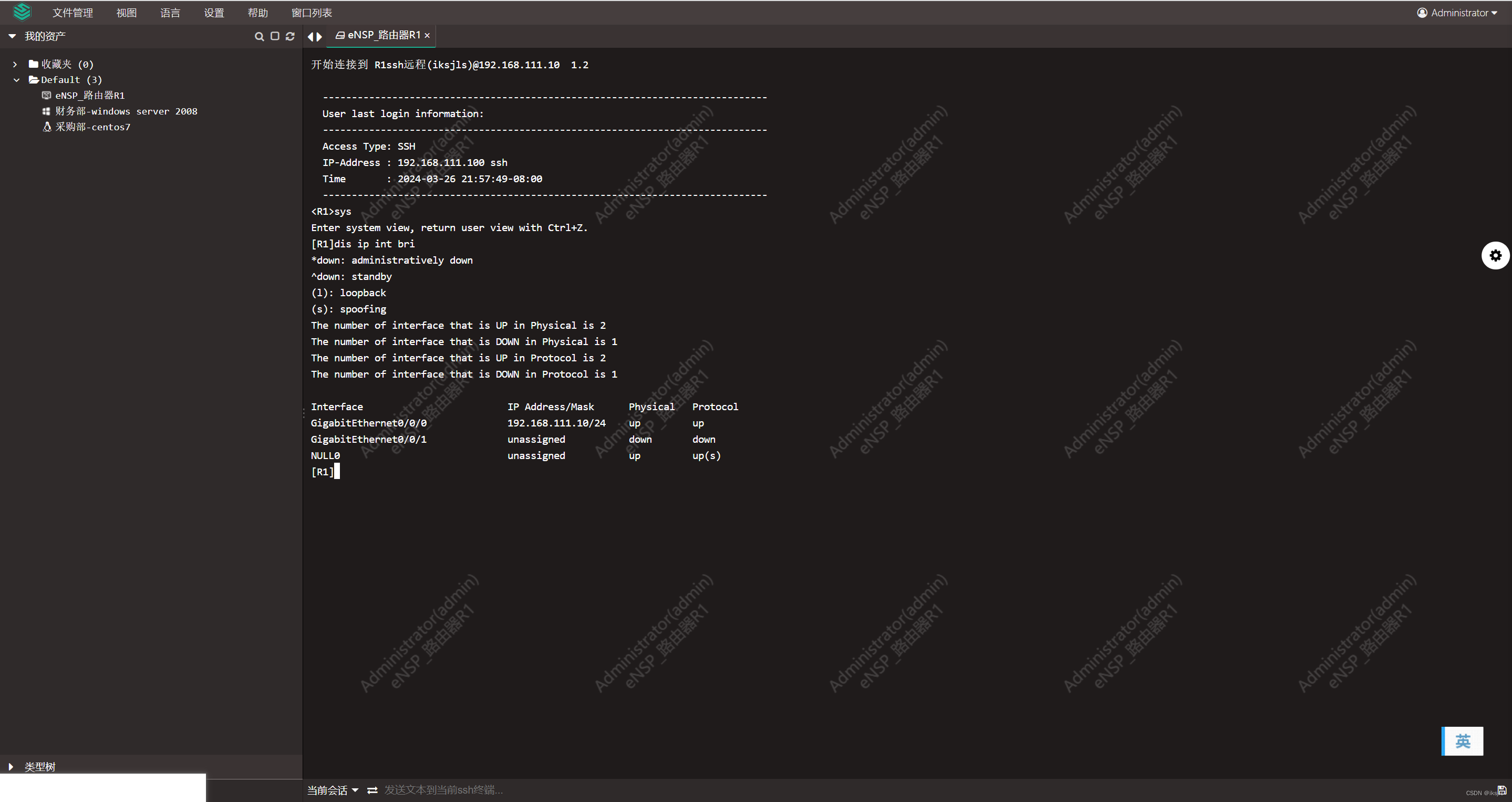Click the refresh icon to reload asset list
1512x802 pixels.
point(291,36)
